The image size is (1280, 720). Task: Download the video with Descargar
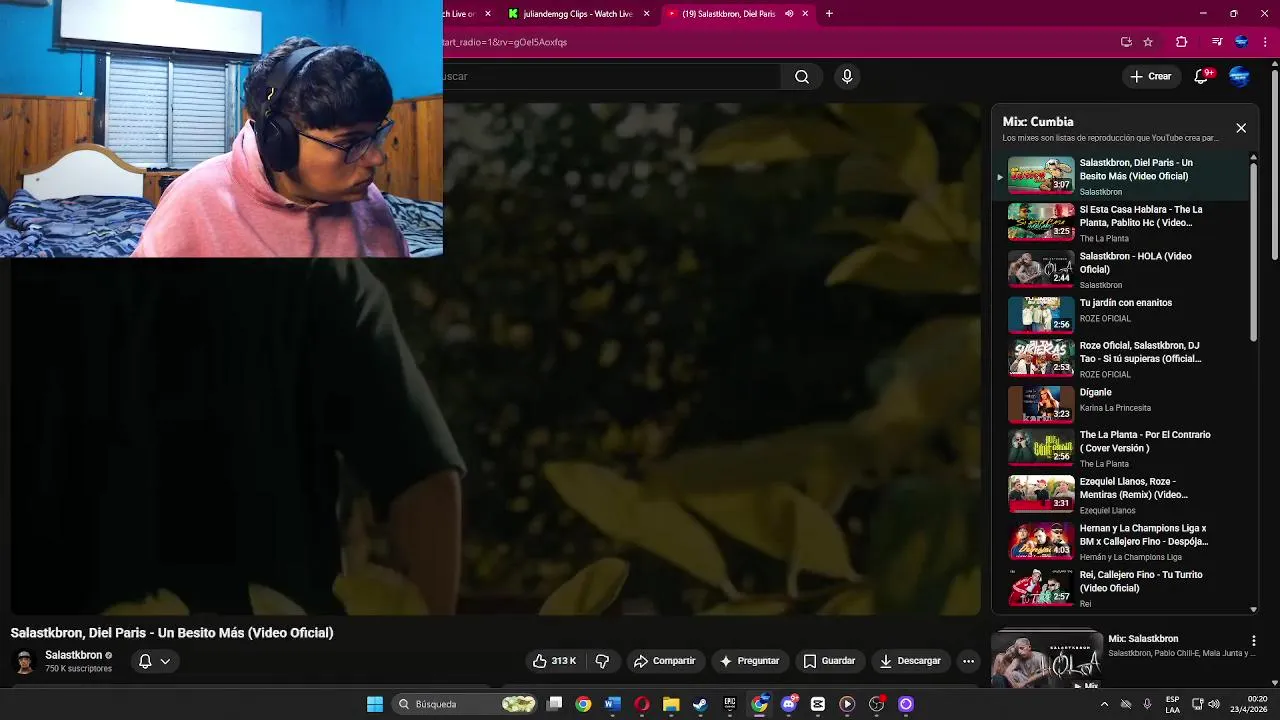(910, 661)
